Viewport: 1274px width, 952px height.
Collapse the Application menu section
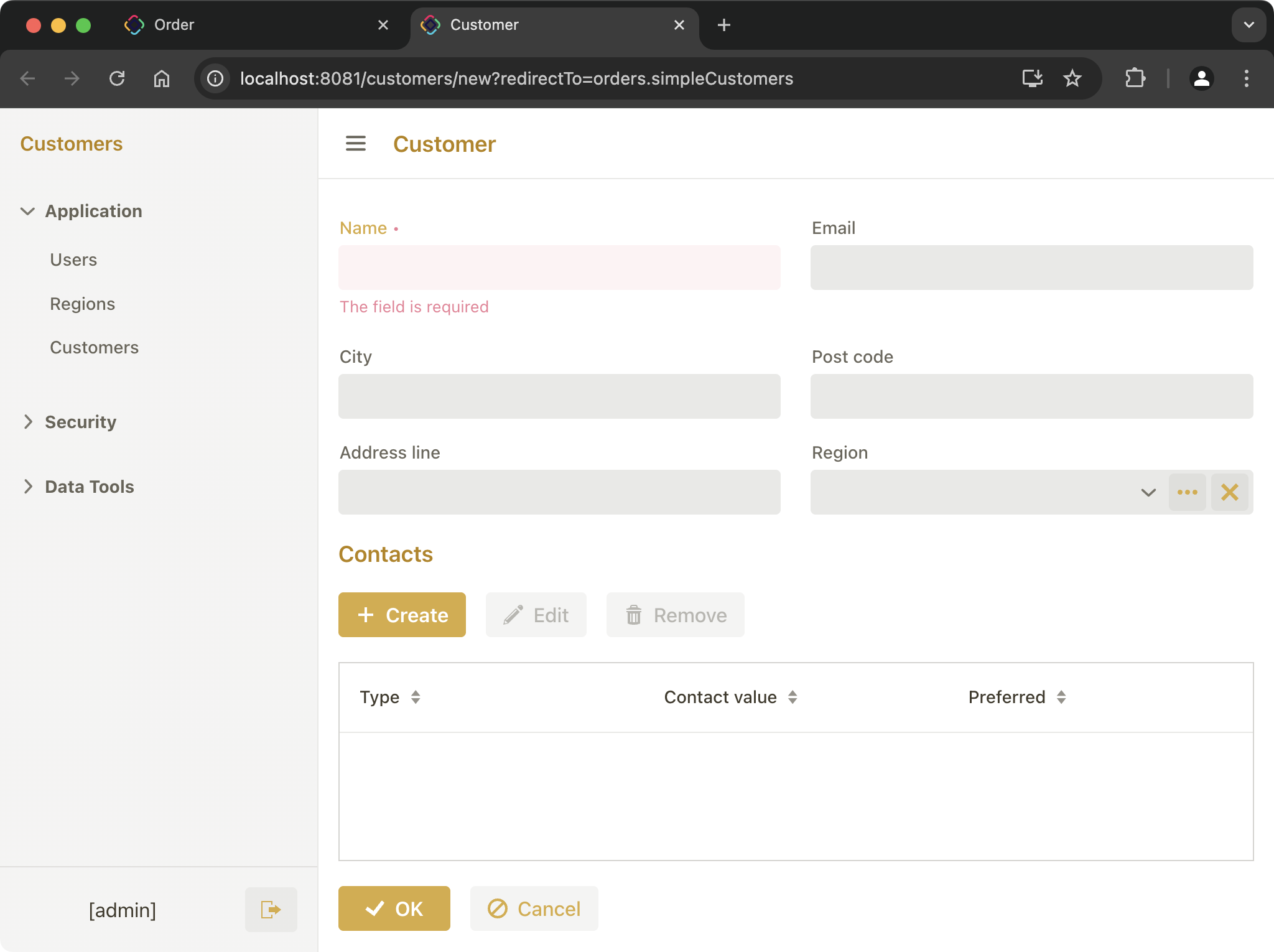(x=27, y=211)
